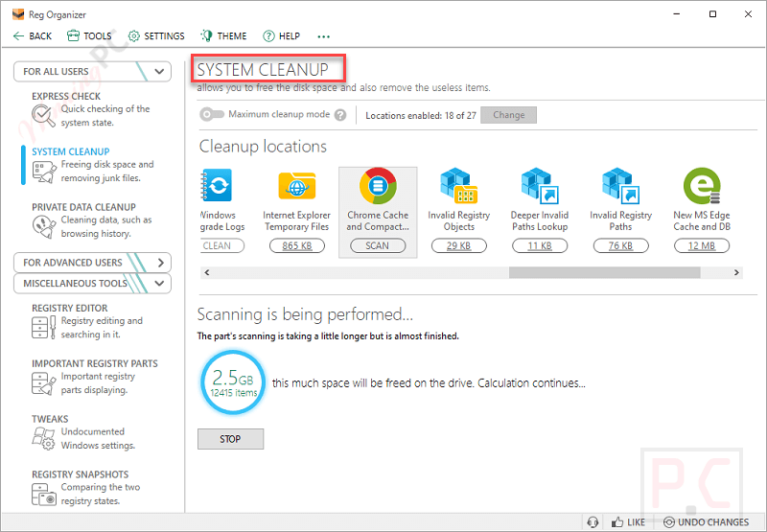Click the Internet Explorer Temporary Files icon
The width and height of the screenshot is (767, 532).
[x=297, y=186]
